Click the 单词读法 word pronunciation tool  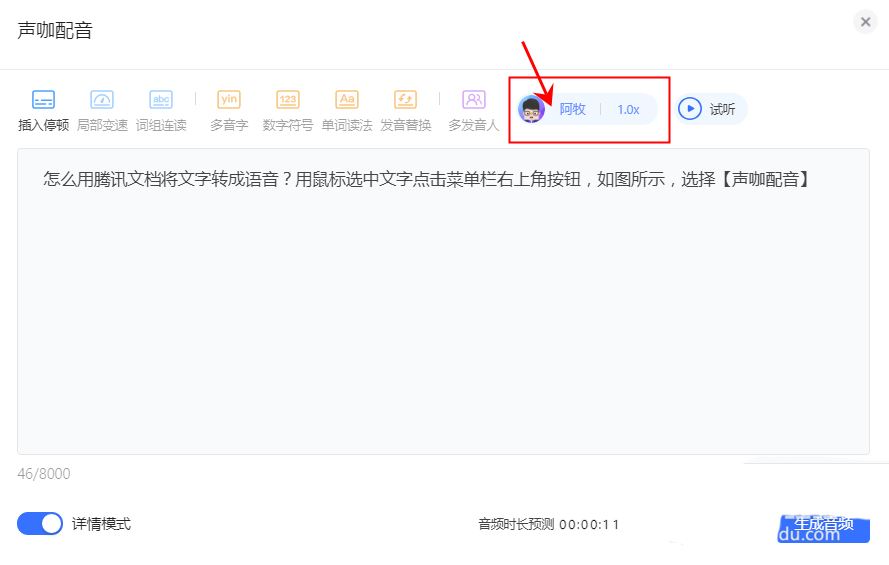(x=347, y=111)
